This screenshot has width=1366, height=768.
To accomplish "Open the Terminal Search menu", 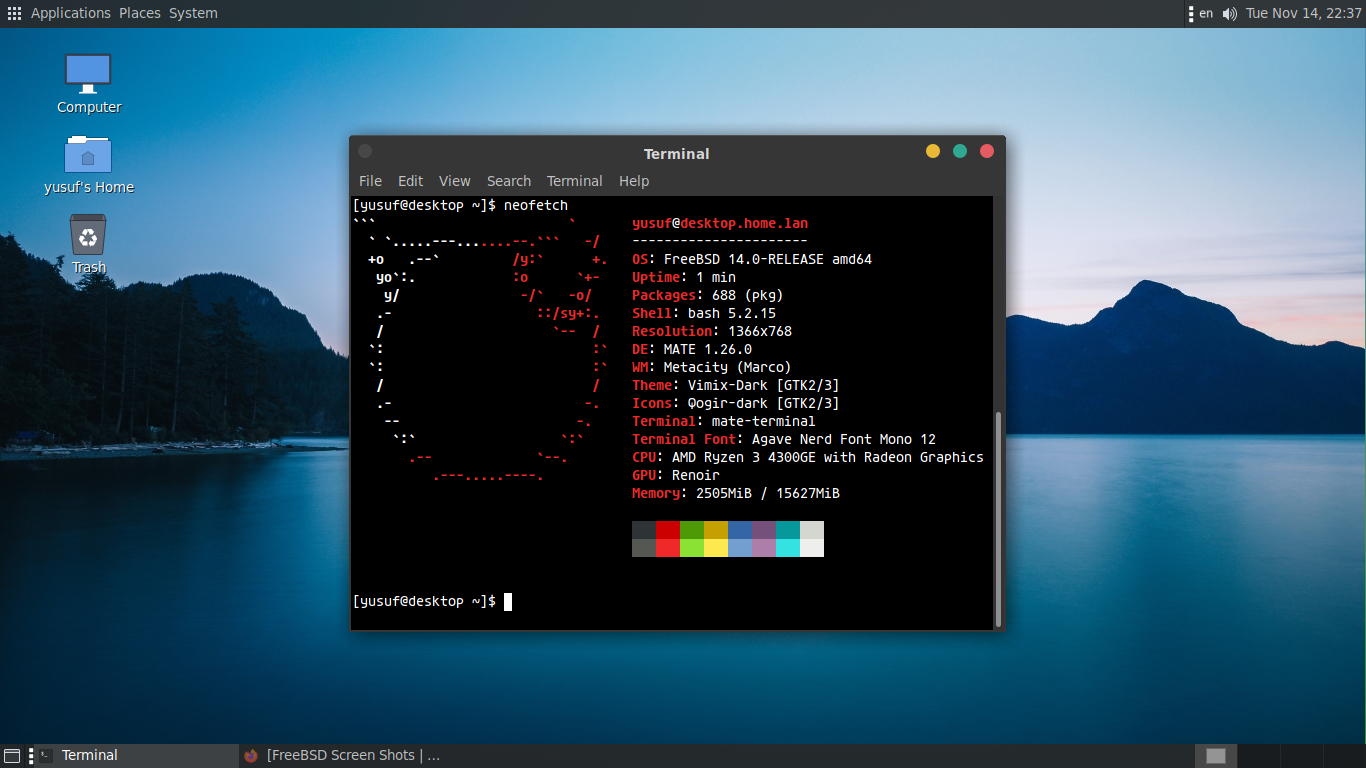I will pos(509,181).
